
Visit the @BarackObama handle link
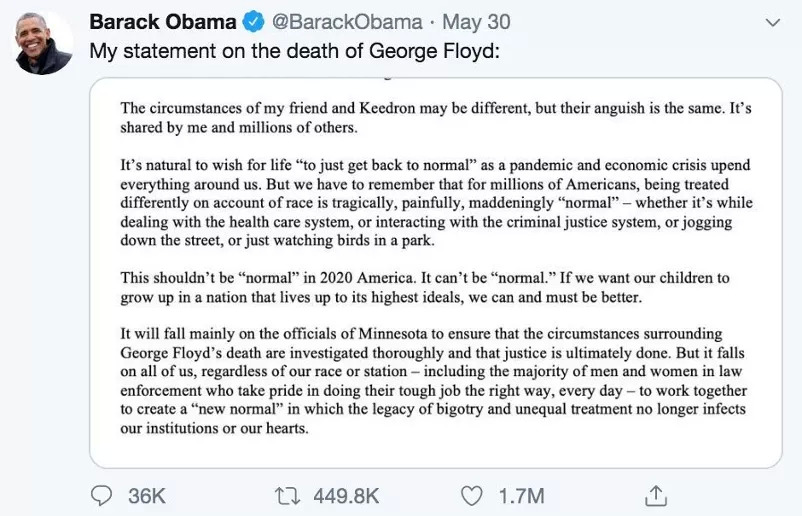338,22
